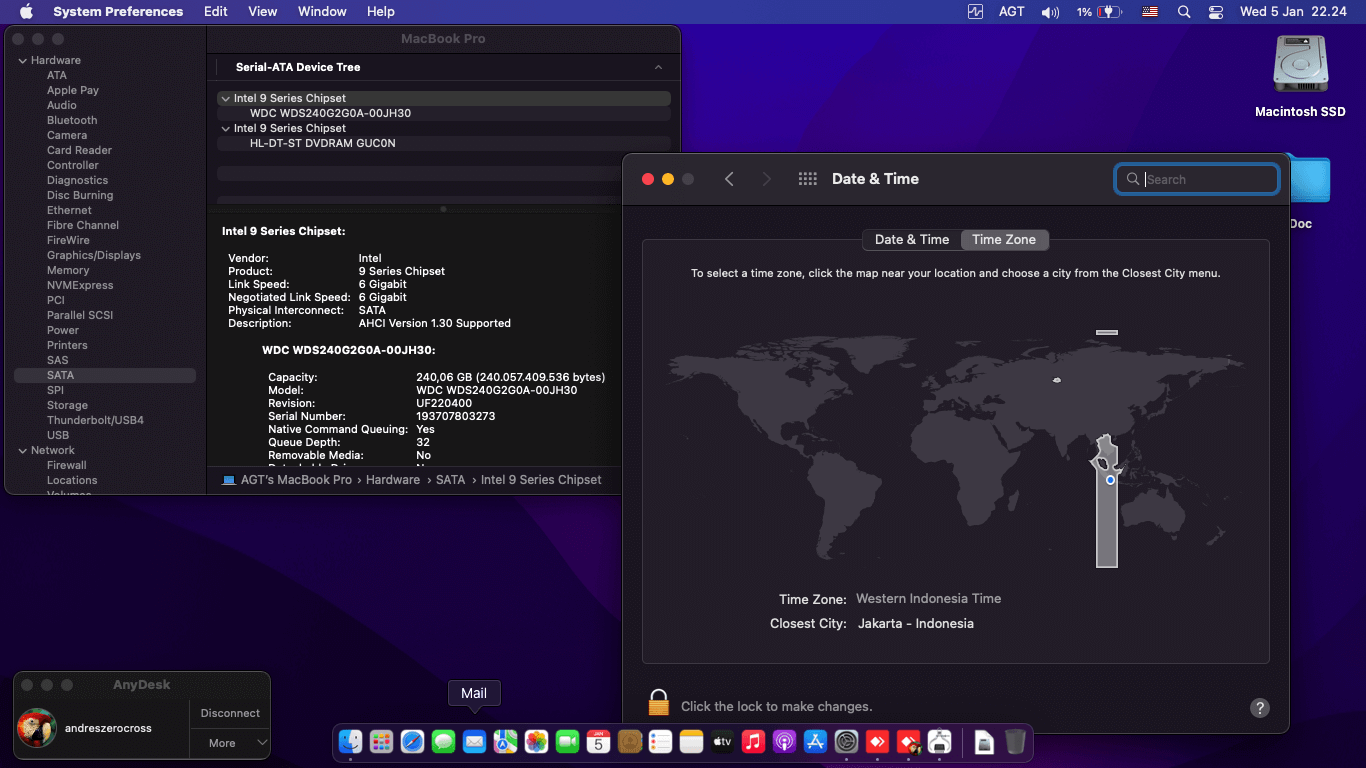1366x768 pixels.
Task: Open the Trash in the Dock
Action: (x=1015, y=741)
